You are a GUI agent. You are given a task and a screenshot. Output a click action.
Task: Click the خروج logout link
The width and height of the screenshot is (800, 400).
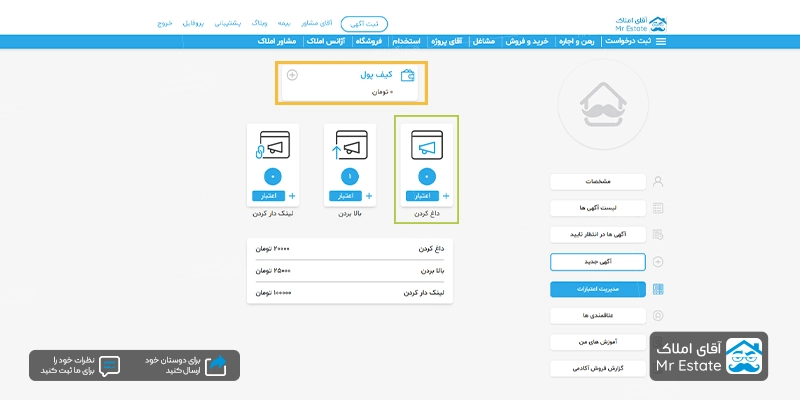[x=164, y=22]
